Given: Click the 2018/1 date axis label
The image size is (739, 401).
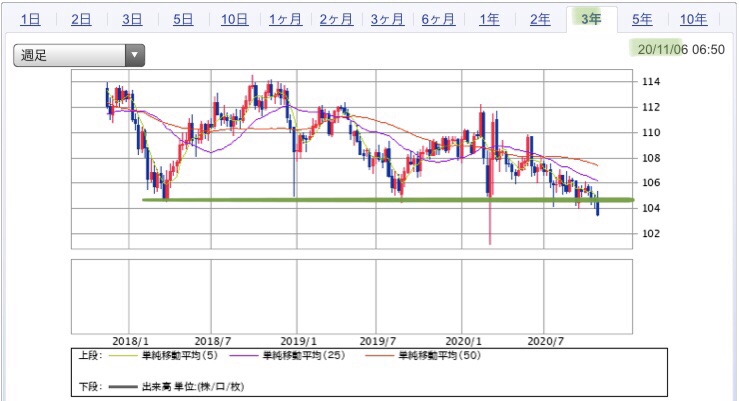Looking at the screenshot, I should pos(130,341).
